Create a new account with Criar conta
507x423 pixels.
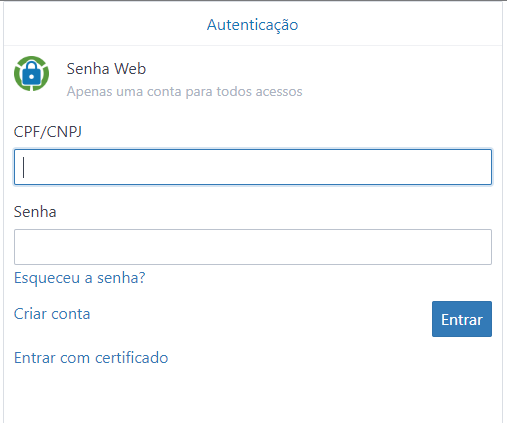tap(52, 314)
